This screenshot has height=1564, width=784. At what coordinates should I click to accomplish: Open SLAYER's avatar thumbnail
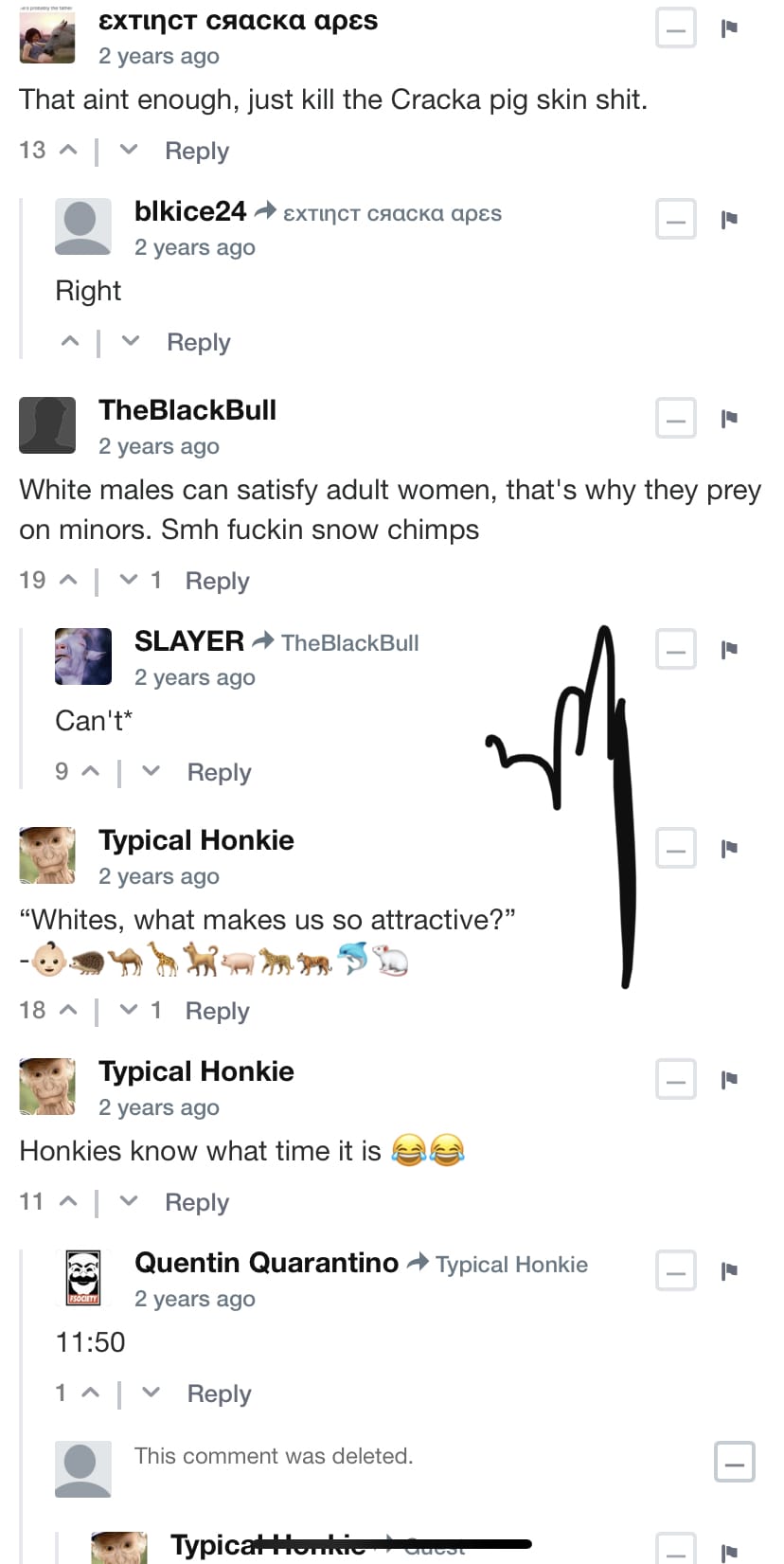coord(83,656)
